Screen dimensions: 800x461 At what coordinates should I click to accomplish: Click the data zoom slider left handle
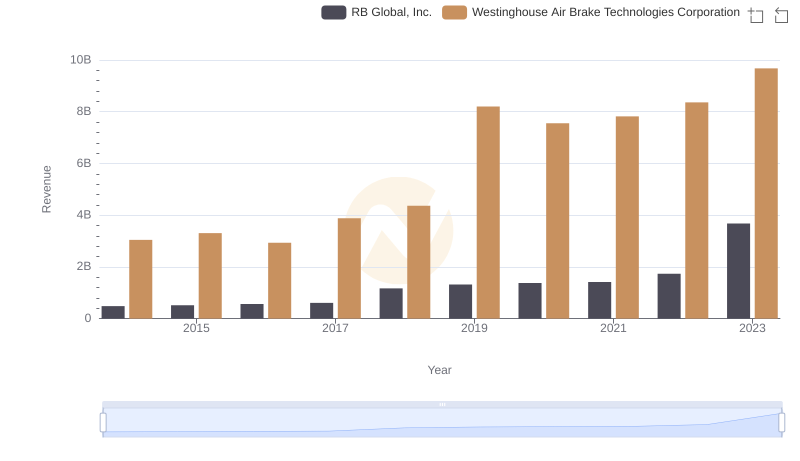tap(103, 423)
